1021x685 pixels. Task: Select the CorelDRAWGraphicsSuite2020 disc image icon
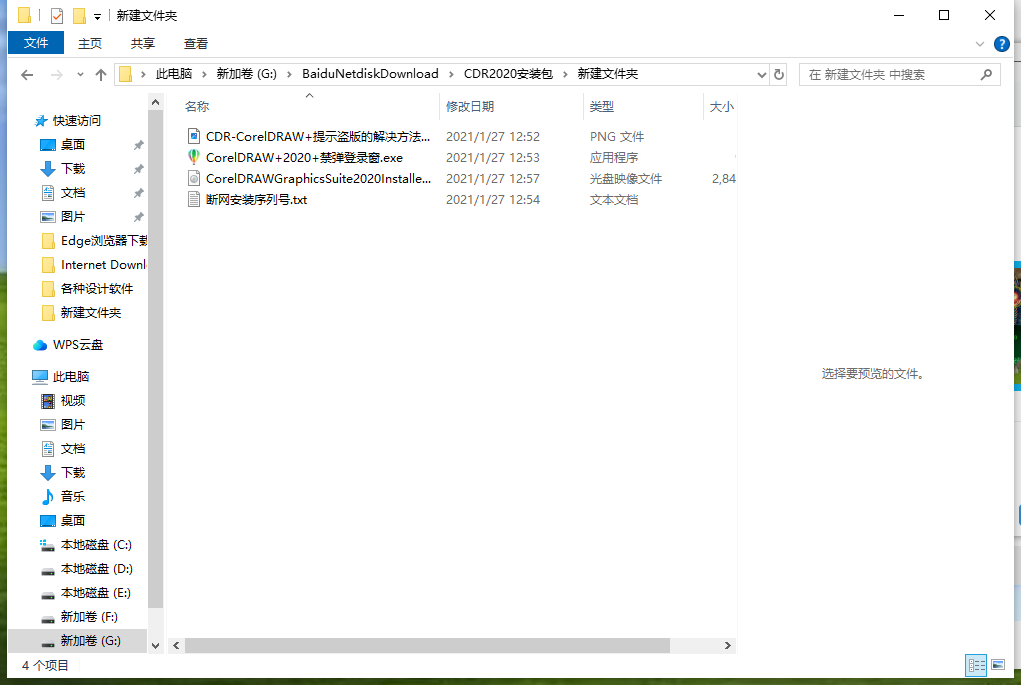193,178
